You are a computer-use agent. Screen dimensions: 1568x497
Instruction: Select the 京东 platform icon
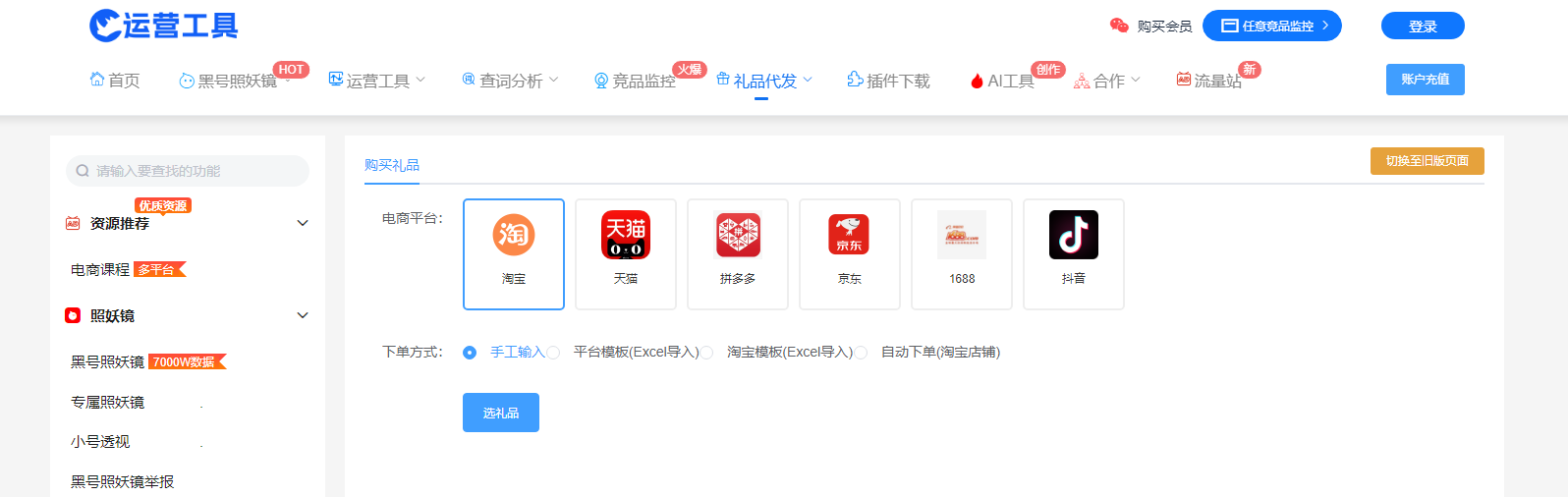tap(850, 235)
